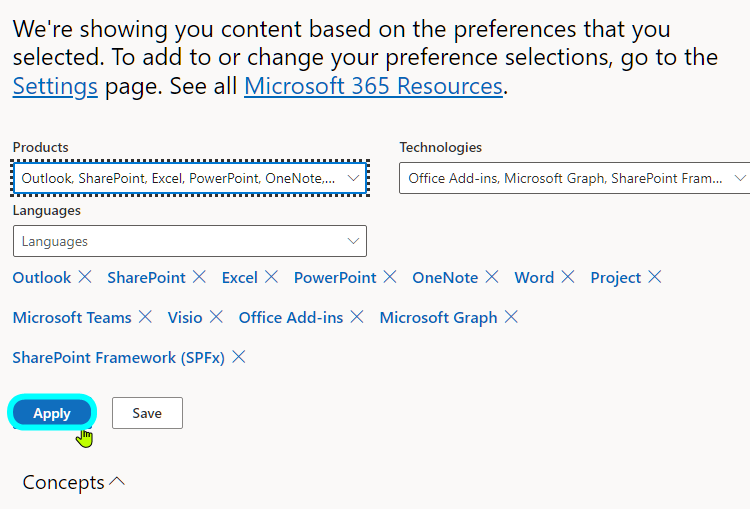Viewport: 750px width, 509px height.
Task: Remove the Microsoft Graph filter tag
Action: click(x=511, y=317)
